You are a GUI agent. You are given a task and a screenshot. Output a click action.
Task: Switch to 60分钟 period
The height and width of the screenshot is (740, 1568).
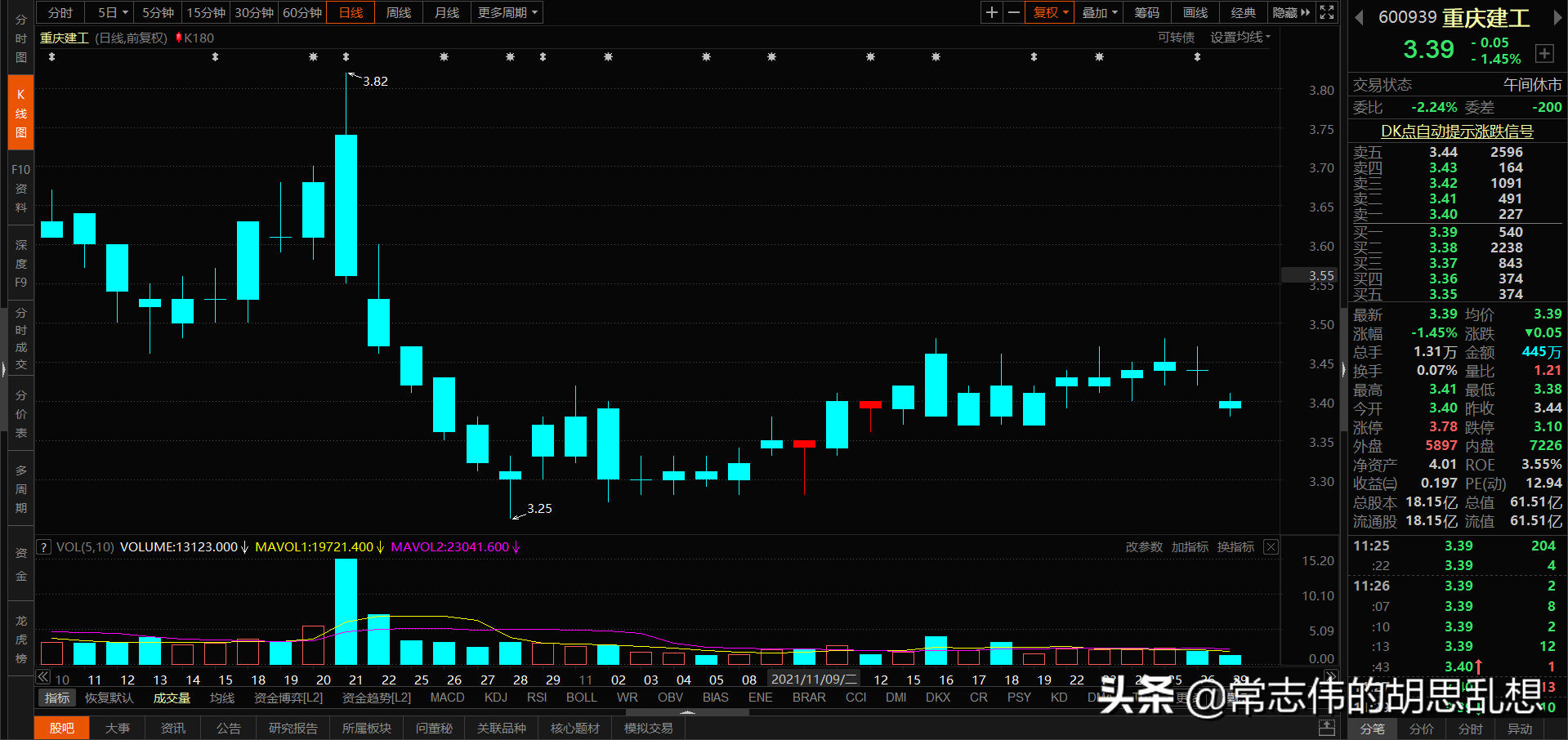[302, 12]
